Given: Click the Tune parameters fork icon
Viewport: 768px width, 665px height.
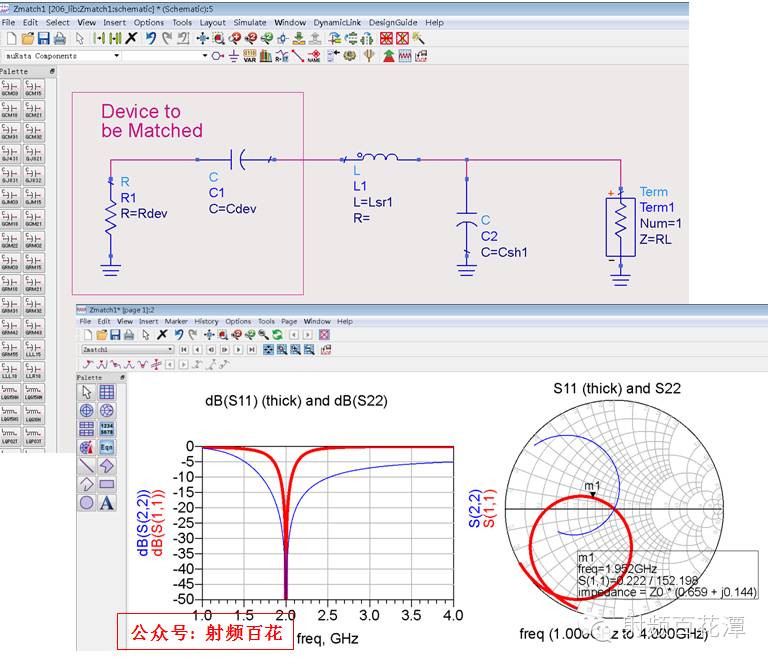Looking at the screenshot, I should click(x=369, y=56).
